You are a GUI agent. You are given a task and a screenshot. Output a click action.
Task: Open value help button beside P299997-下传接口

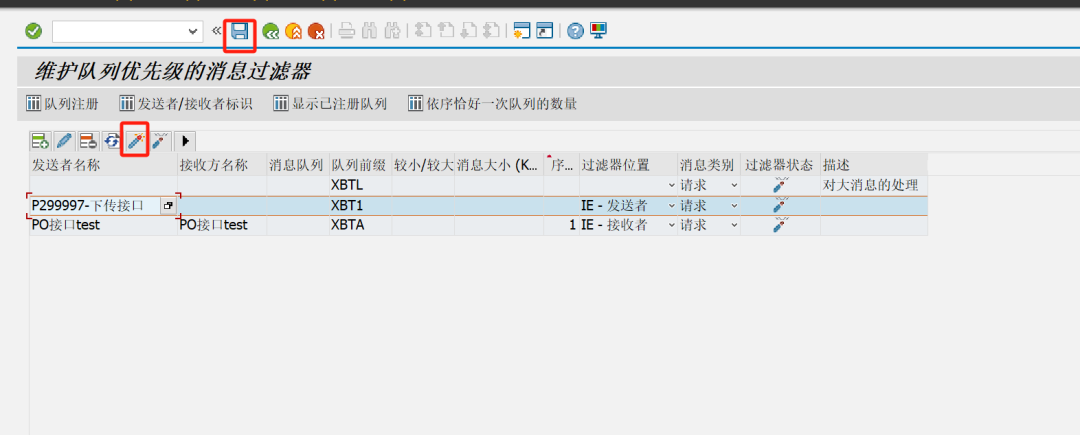pos(168,205)
